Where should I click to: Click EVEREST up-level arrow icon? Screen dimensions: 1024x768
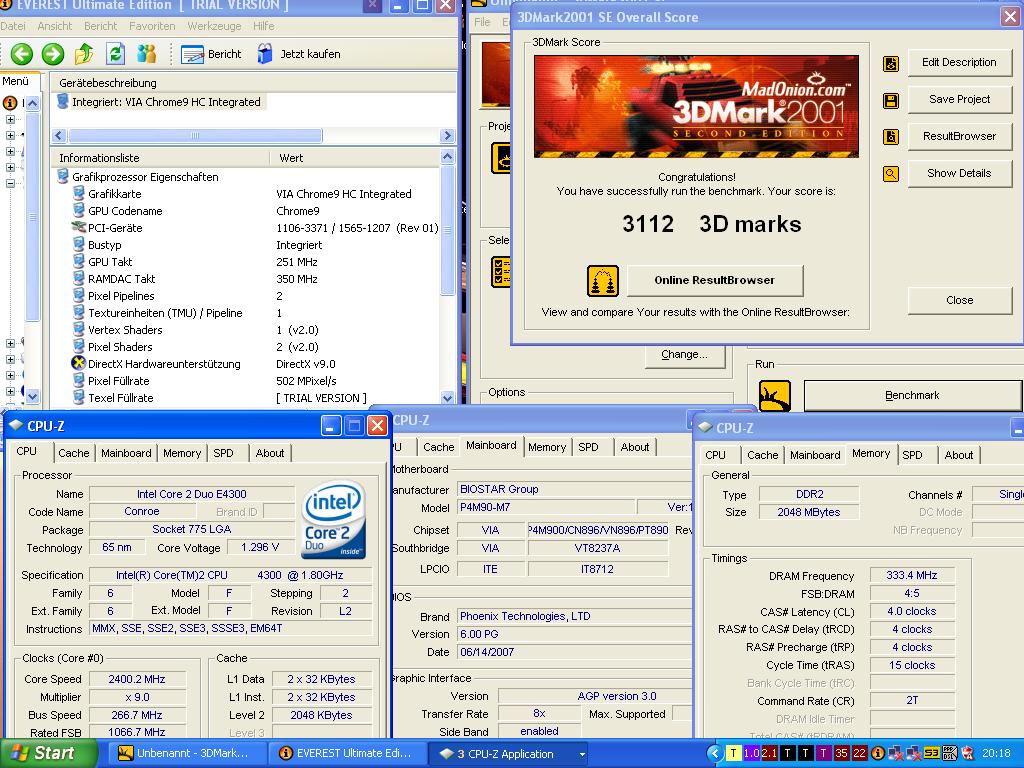click(x=84, y=54)
